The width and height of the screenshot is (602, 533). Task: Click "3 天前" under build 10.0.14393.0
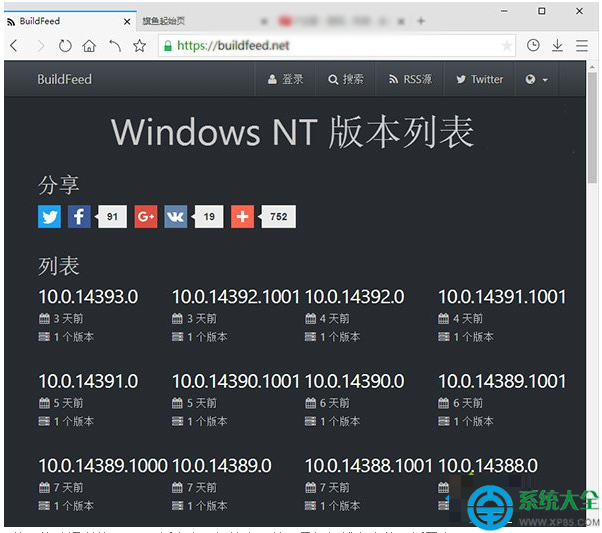pyautogui.click(x=68, y=318)
